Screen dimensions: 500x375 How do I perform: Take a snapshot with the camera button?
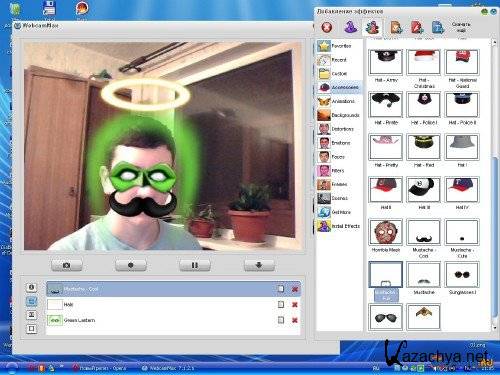click(x=66, y=265)
